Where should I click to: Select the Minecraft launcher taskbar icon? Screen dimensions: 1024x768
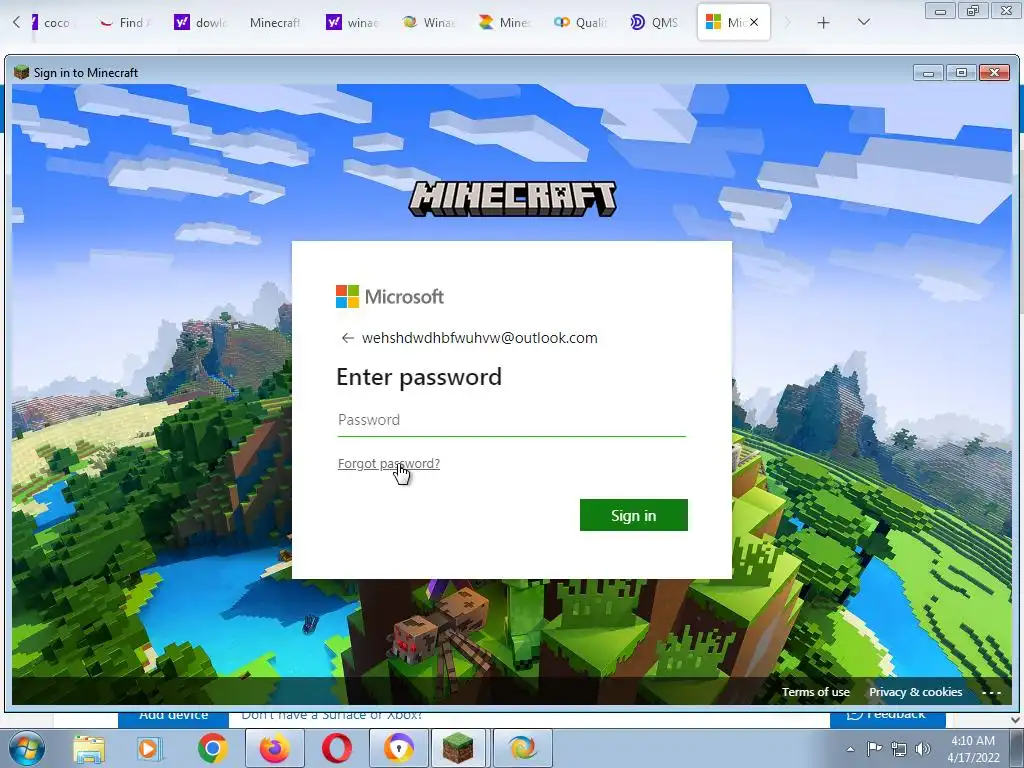click(459, 748)
